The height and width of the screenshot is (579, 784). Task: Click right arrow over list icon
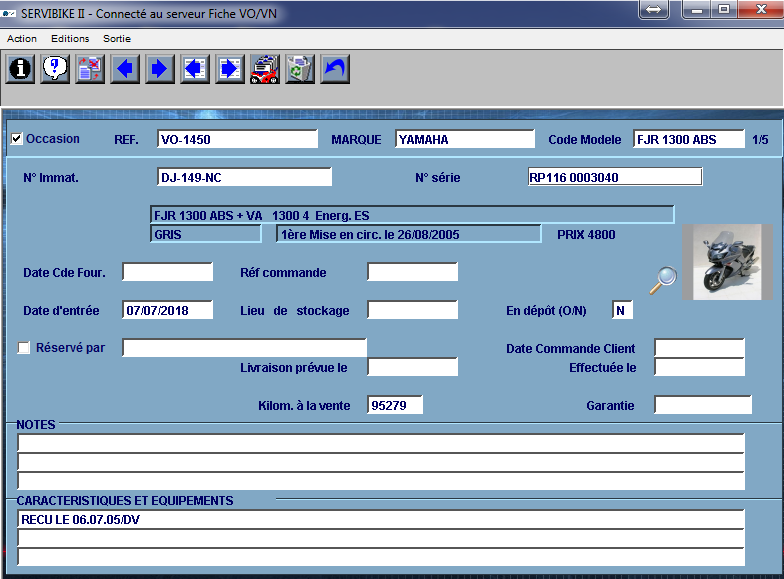229,69
